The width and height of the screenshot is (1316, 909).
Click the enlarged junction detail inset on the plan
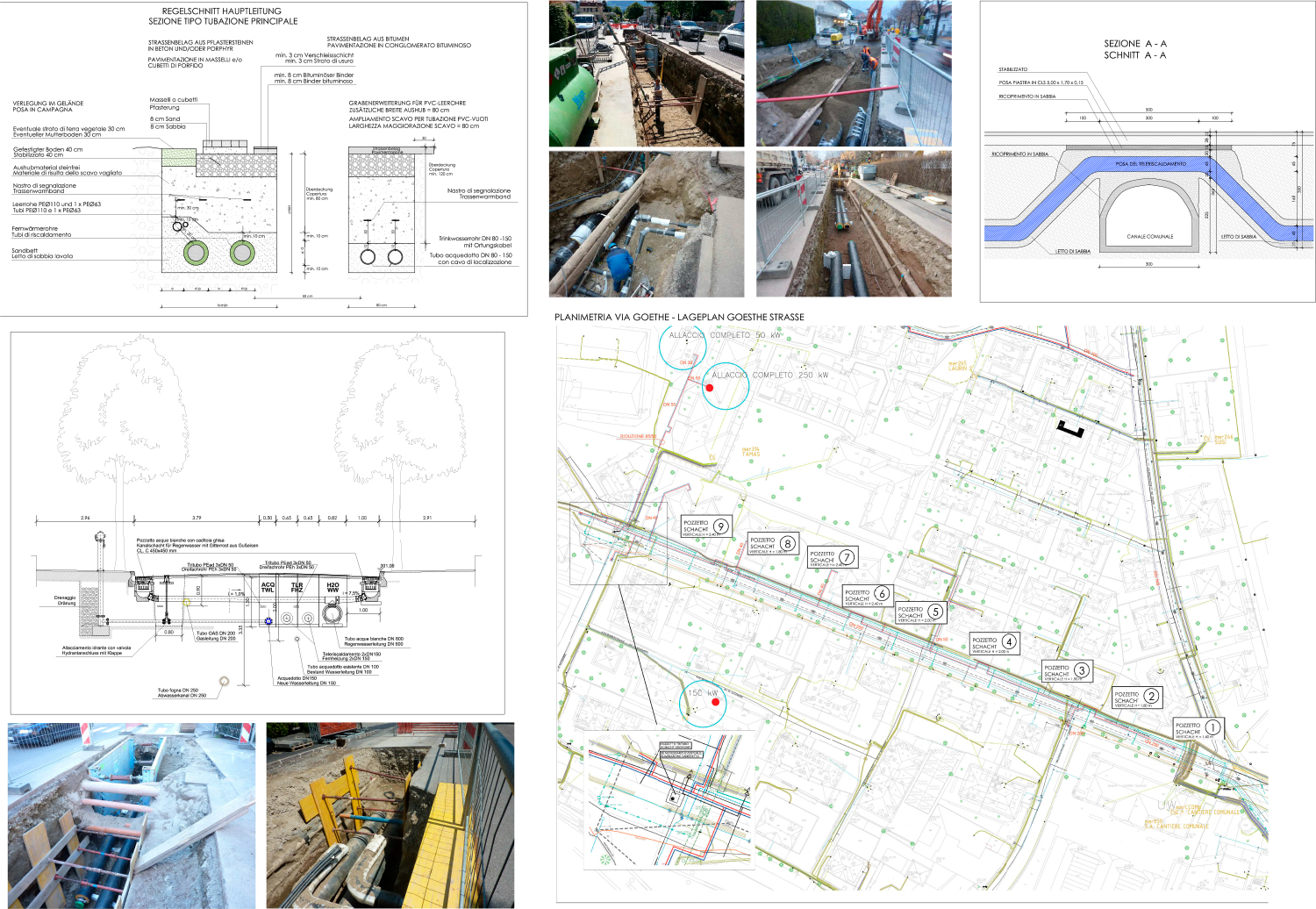pyautogui.click(x=668, y=800)
